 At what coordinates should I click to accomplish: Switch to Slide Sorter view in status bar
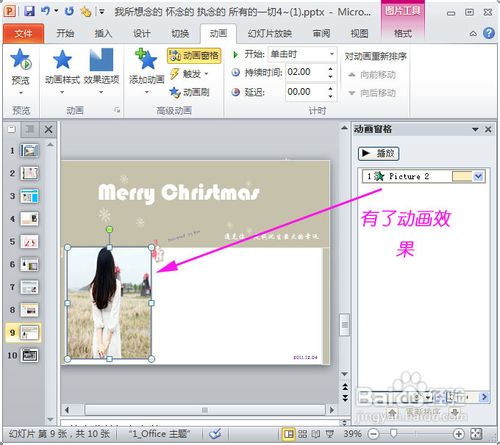302,434
